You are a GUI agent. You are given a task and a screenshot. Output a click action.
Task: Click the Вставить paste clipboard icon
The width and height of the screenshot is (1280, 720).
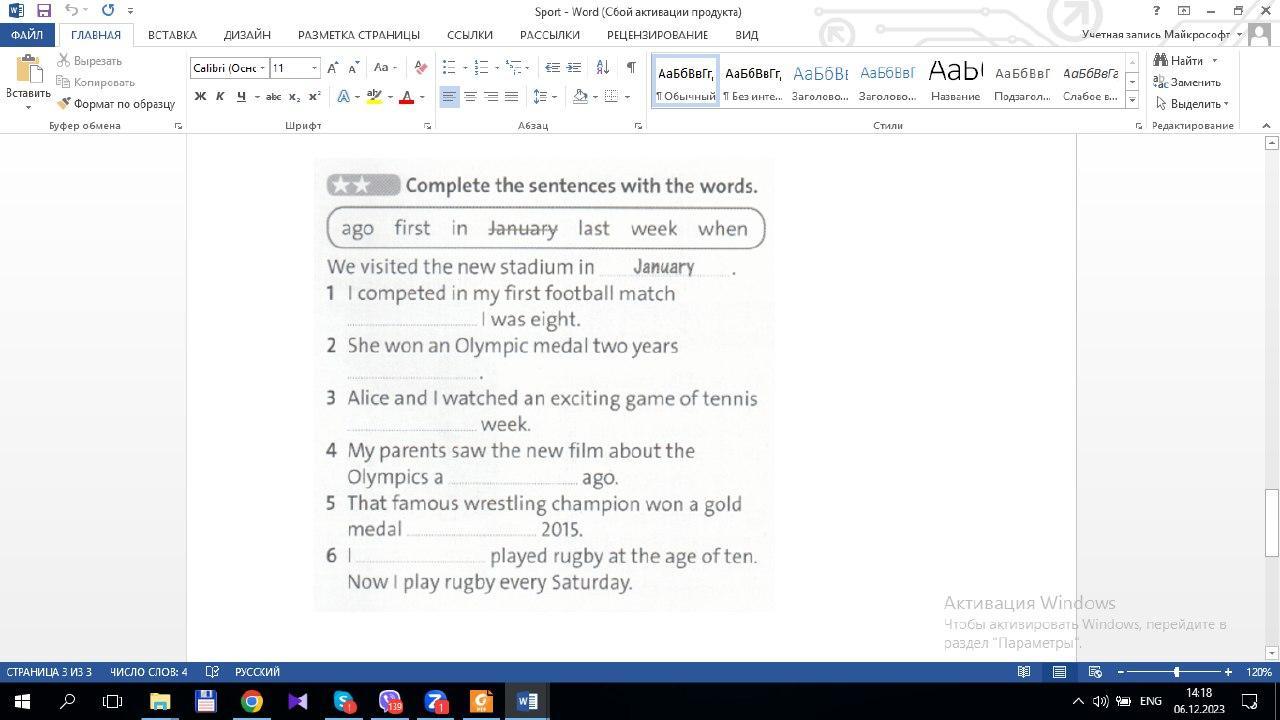click(x=28, y=71)
